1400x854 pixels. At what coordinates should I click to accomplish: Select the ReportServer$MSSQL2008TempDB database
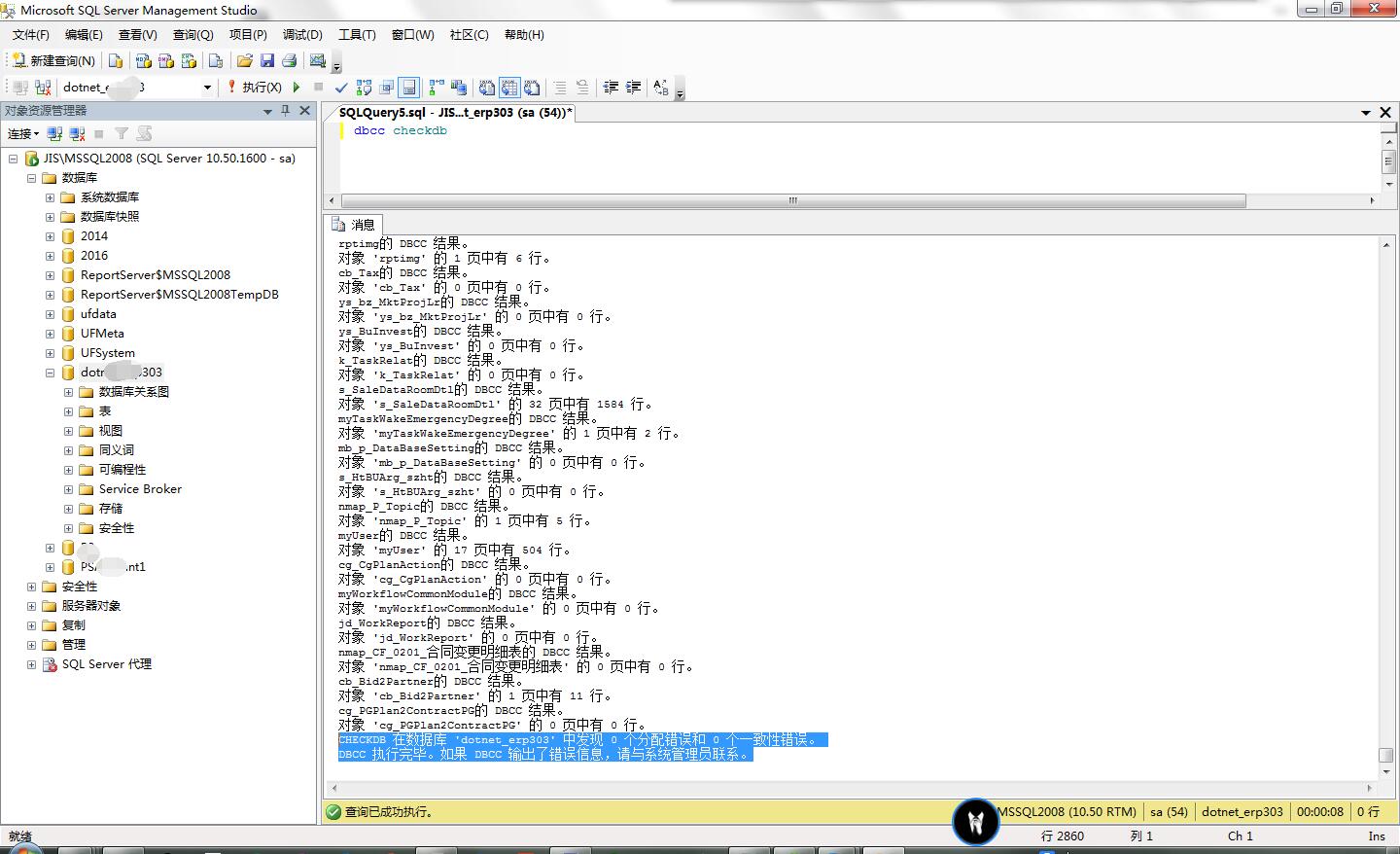click(180, 295)
